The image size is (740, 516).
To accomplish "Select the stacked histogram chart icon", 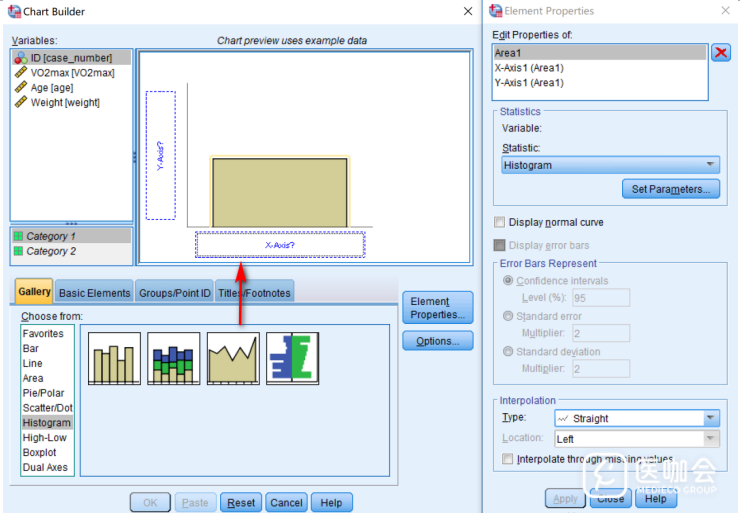I will [173, 358].
